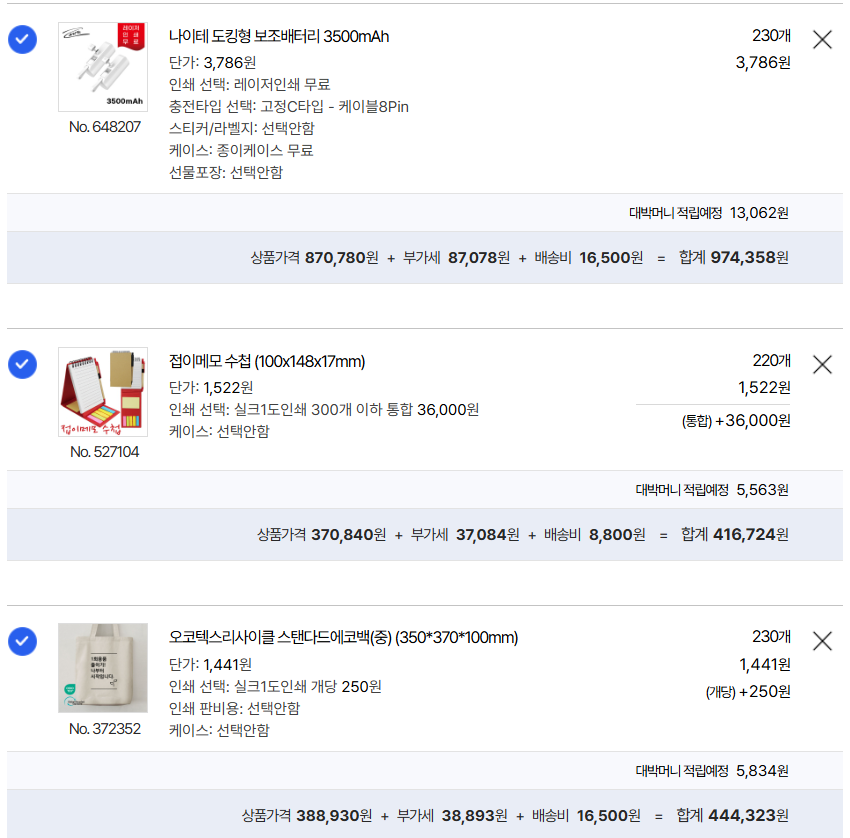The width and height of the screenshot is (850, 838).
Task: Open the eco bag product thumbnail
Action: (x=103, y=668)
